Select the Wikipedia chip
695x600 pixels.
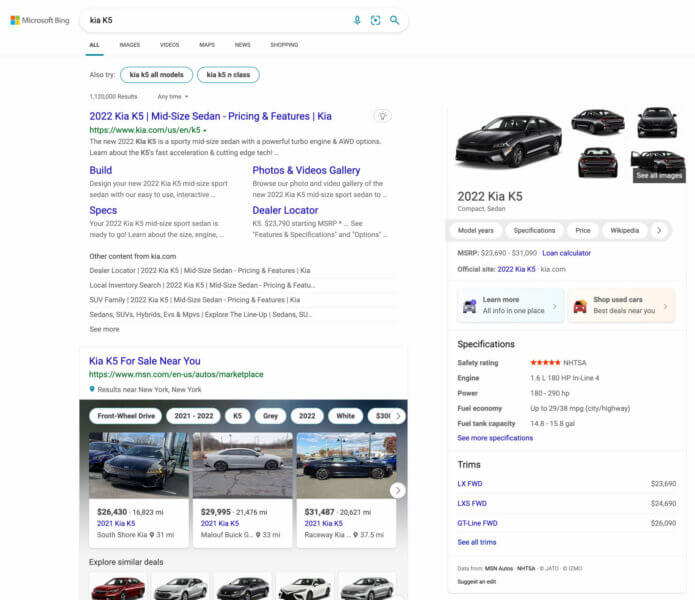point(625,230)
